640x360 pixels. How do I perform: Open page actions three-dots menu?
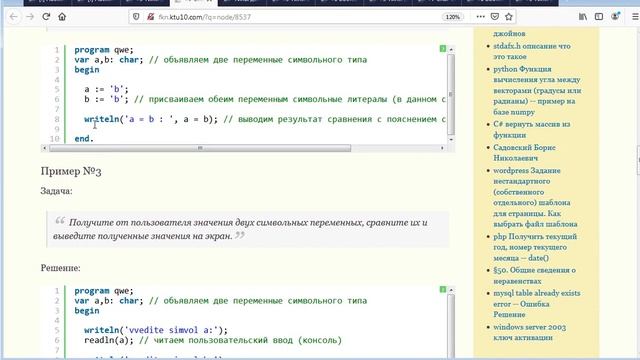coord(480,17)
